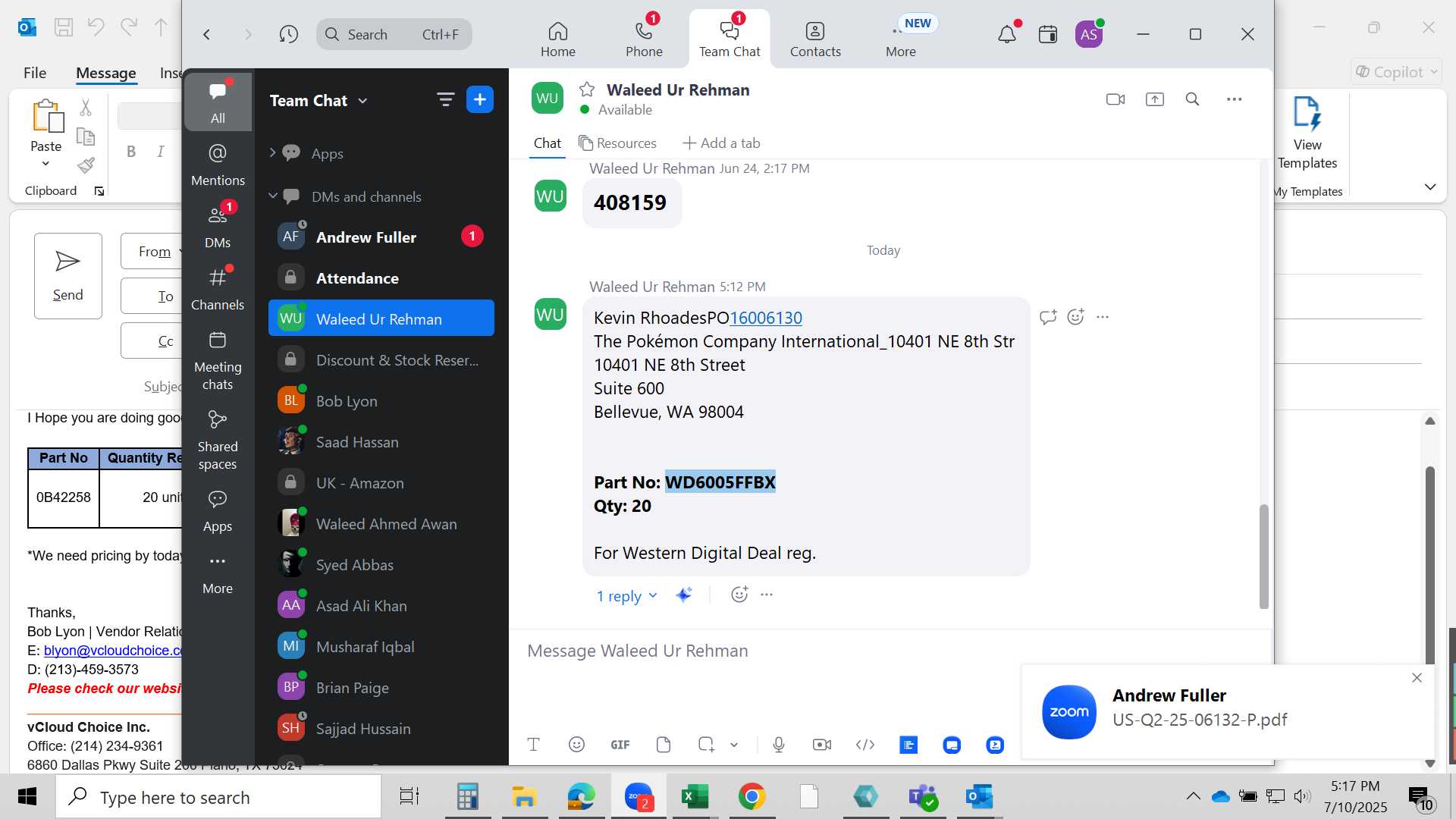The height and width of the screenshot is (819, 1456).
Task: Click the history clock icon
Action: [x=288, y=34]
